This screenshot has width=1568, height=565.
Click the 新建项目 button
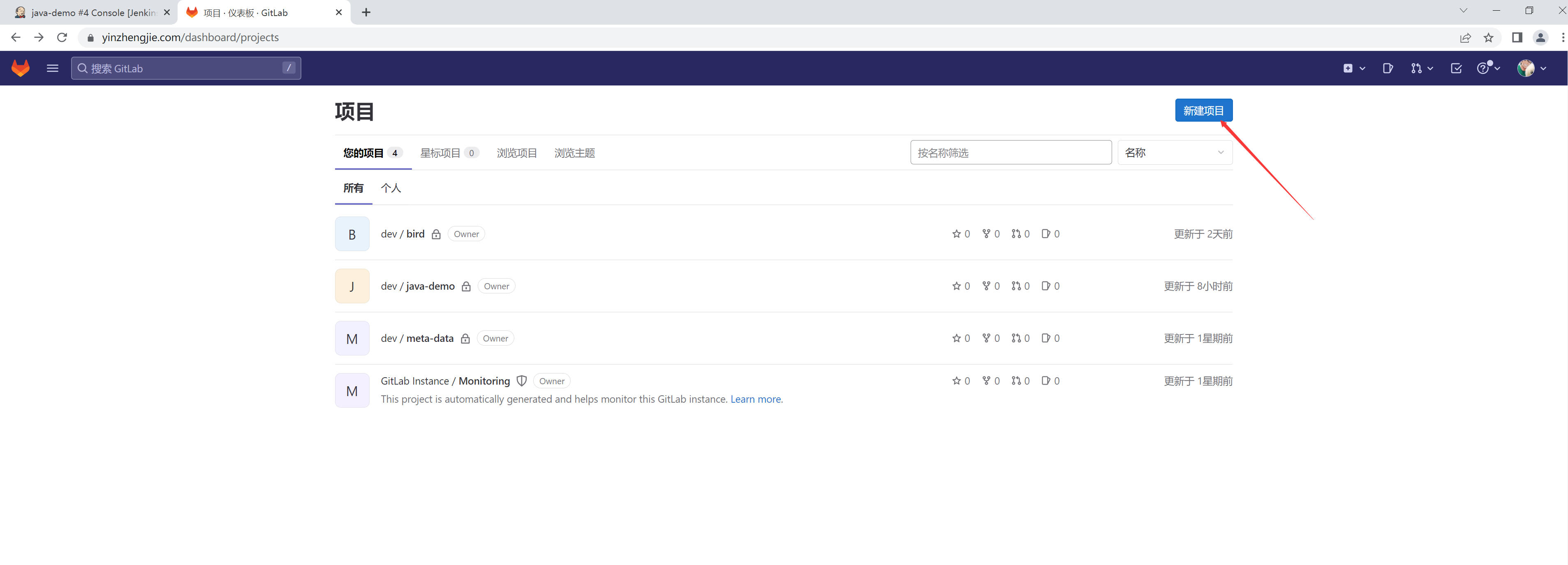tap(1203, 111)
